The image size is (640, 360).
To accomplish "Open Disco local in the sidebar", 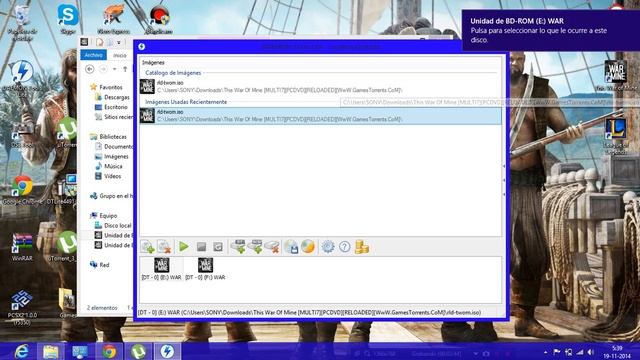I will point(113,225).
